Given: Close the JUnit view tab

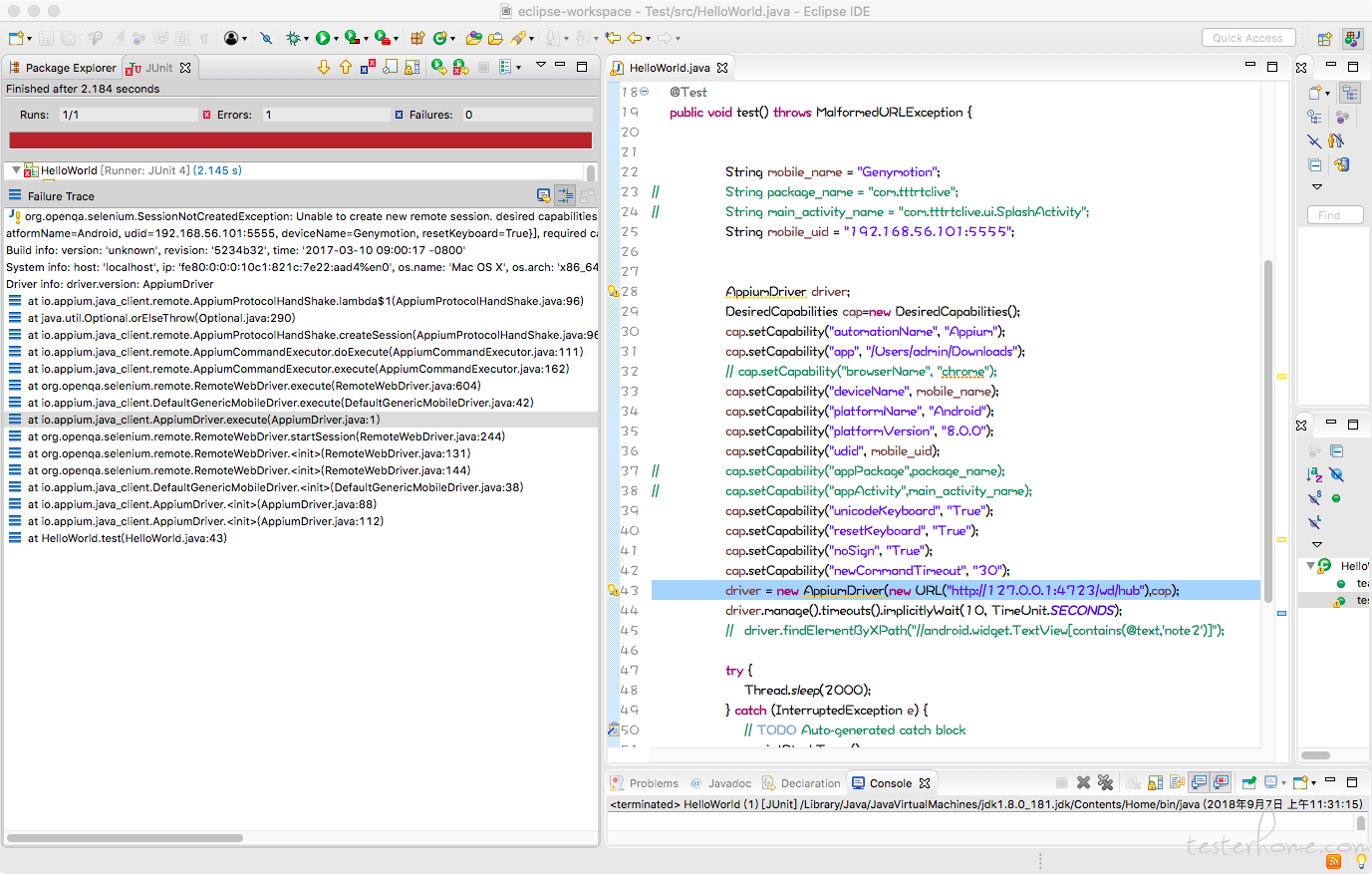Looking at the screenshot, I should (185, 68).
